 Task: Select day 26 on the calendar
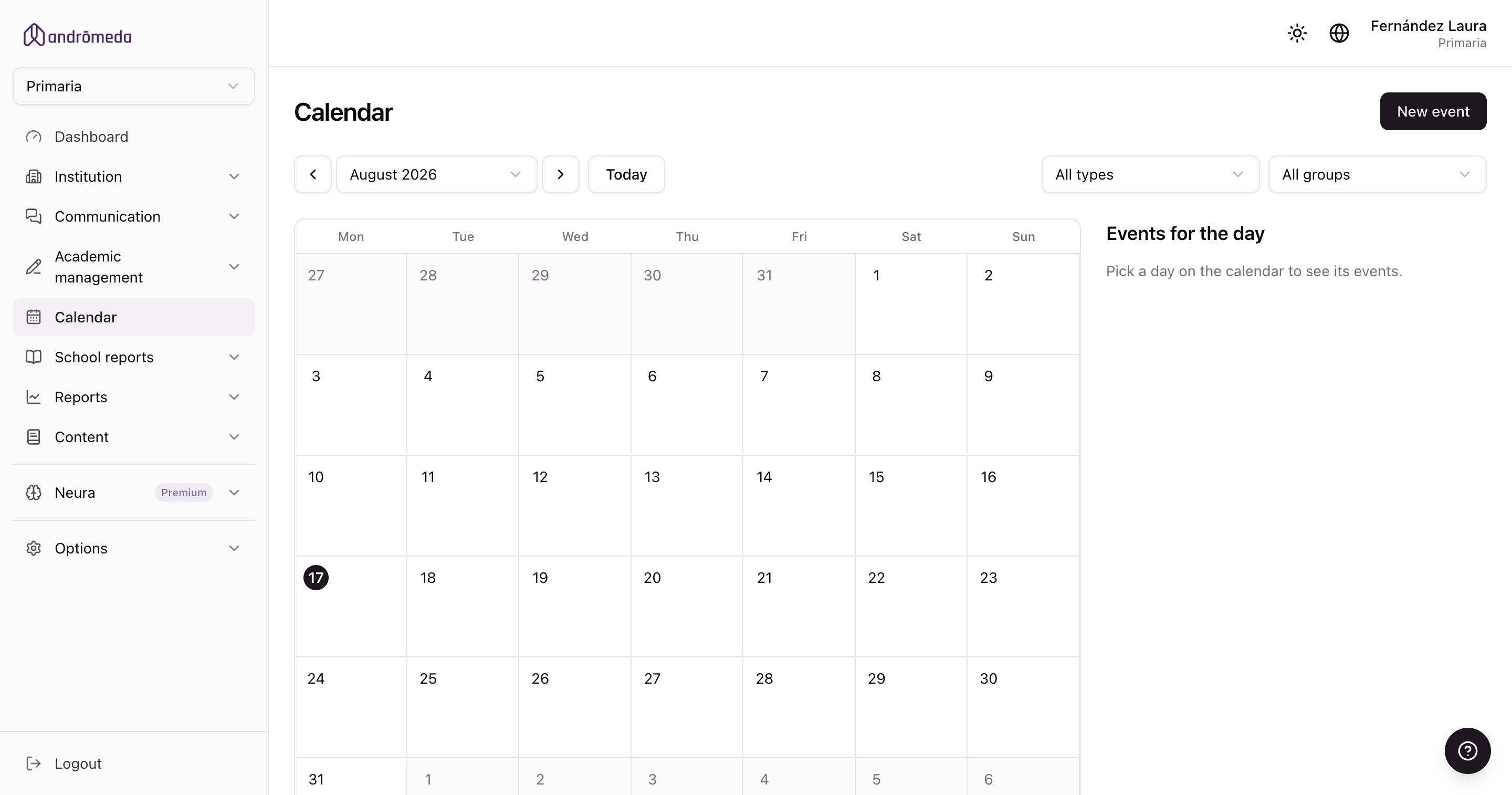click(x=575, y=707)
